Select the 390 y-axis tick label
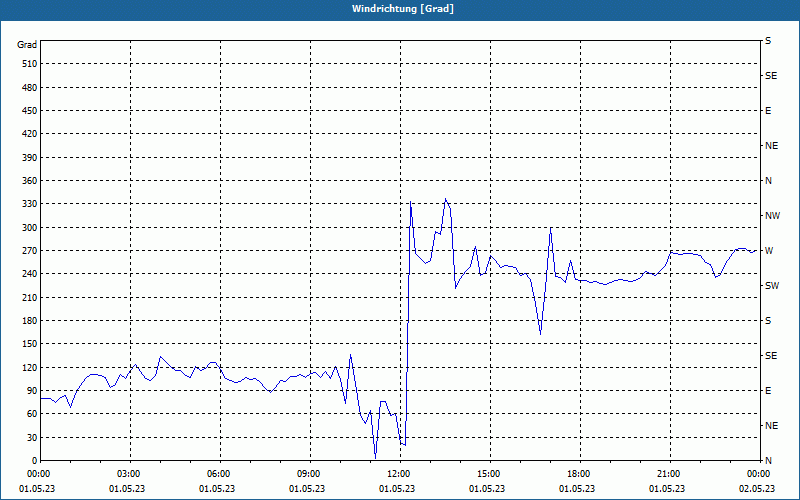Viewport: 800px width, 500px height. click(x=30, y=158)
